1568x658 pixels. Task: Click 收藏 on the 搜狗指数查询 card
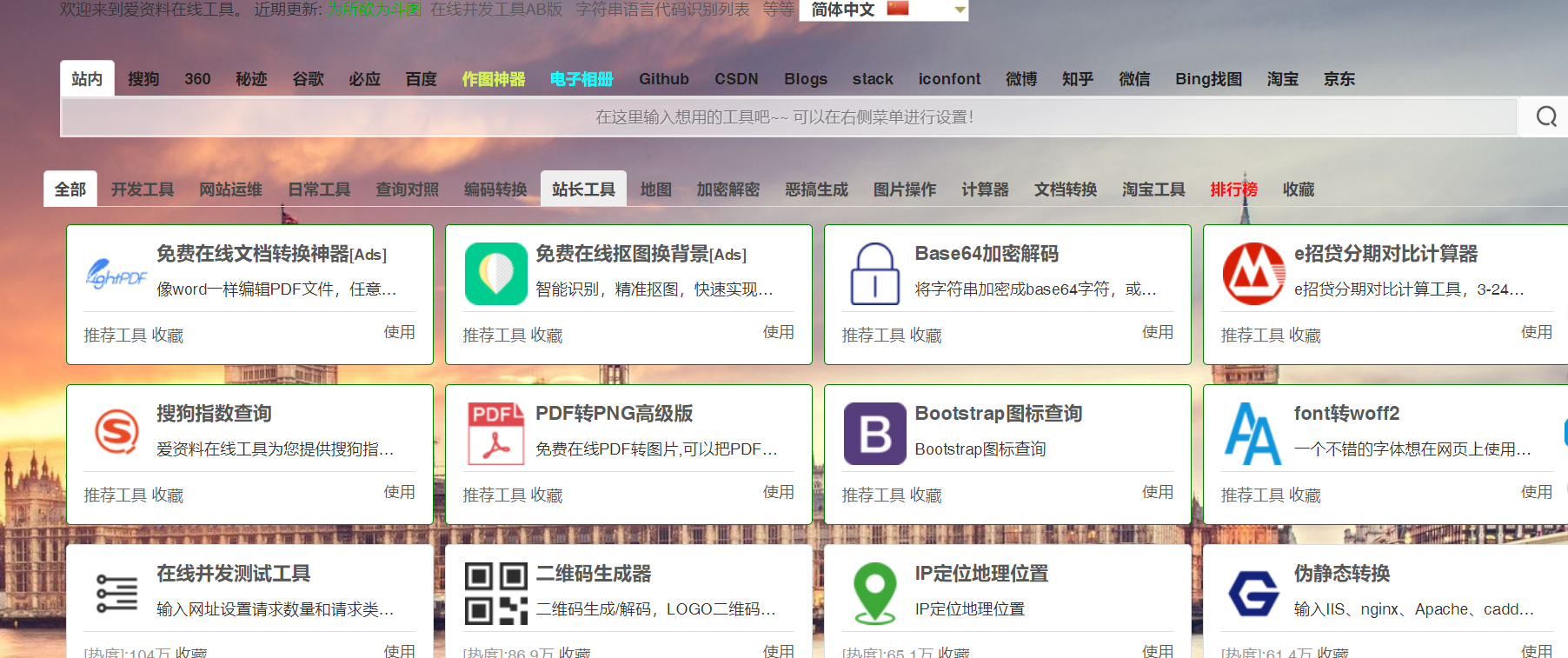168,495
